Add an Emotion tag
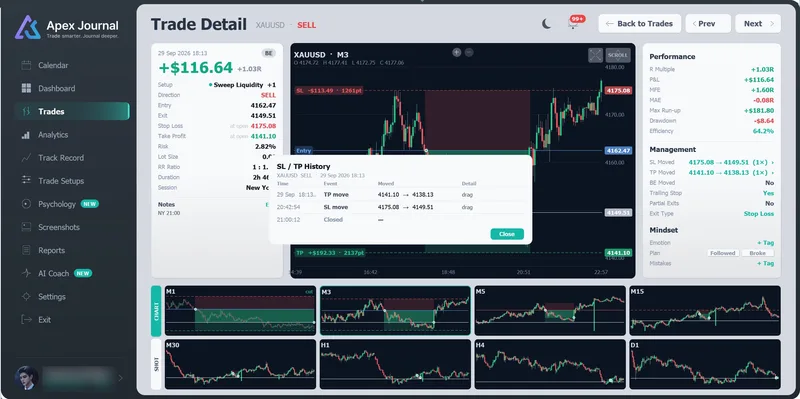The height and width of the screenshot is (399, 800). (x=765, y=243)
